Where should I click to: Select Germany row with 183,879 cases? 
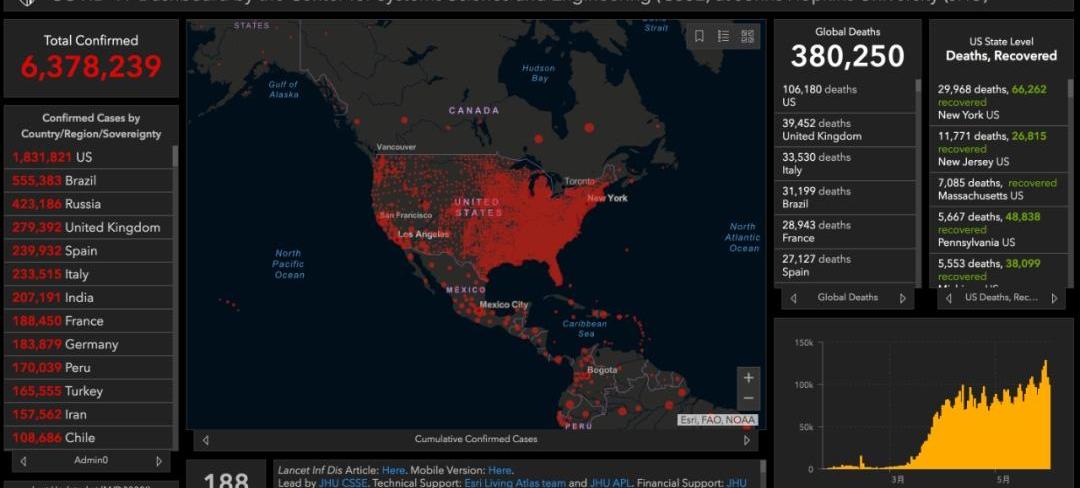(x=88, y=344)
